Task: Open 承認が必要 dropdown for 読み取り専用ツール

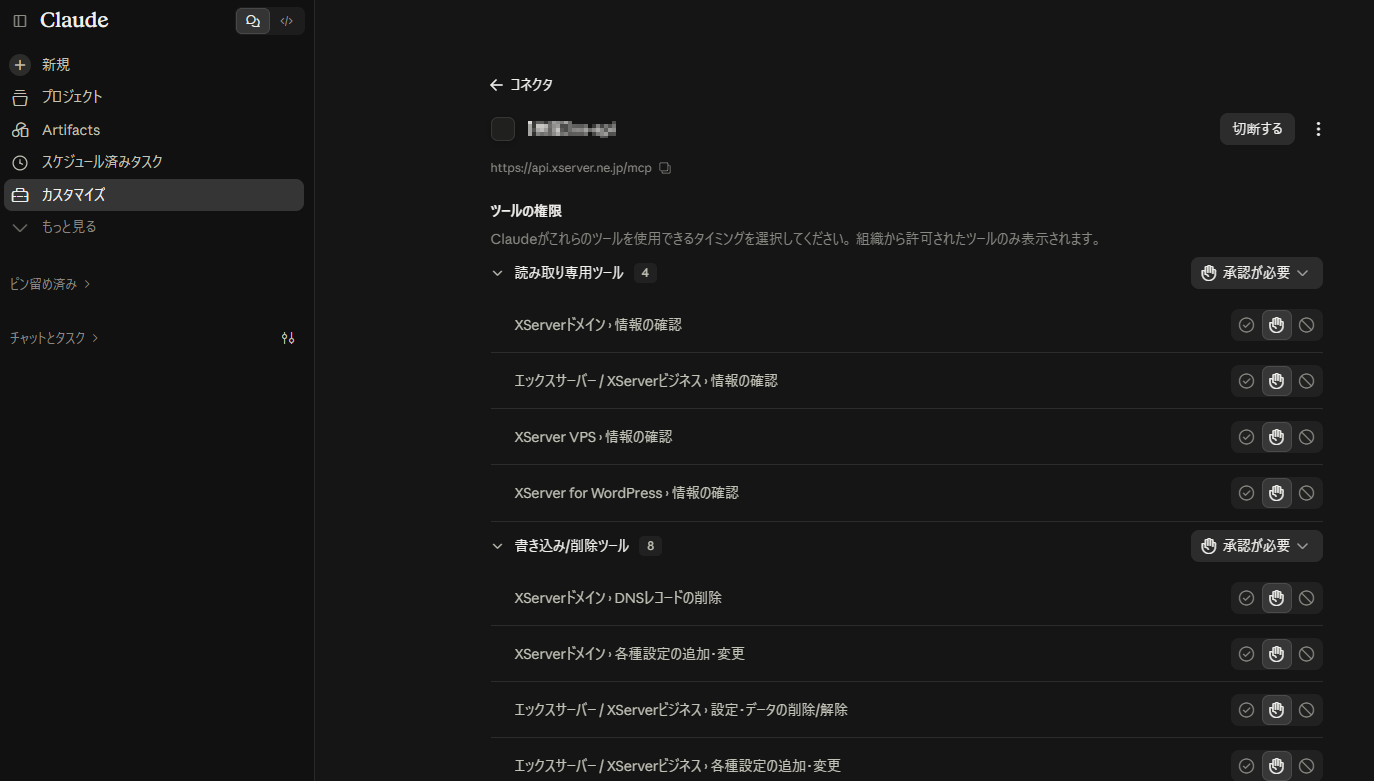Action: (x=1256, y=273)
